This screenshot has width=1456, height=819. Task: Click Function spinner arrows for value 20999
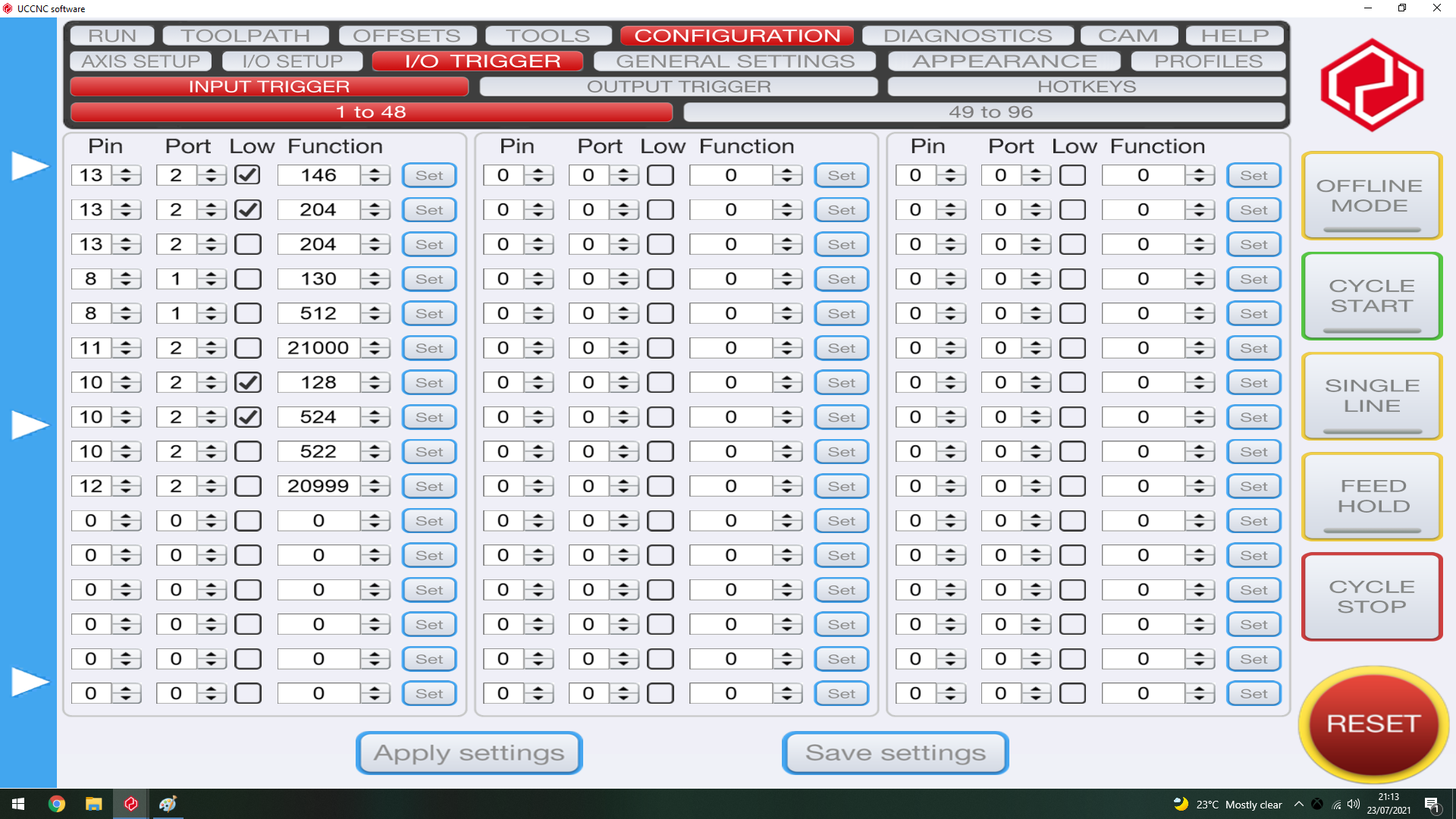click(375, 486)
